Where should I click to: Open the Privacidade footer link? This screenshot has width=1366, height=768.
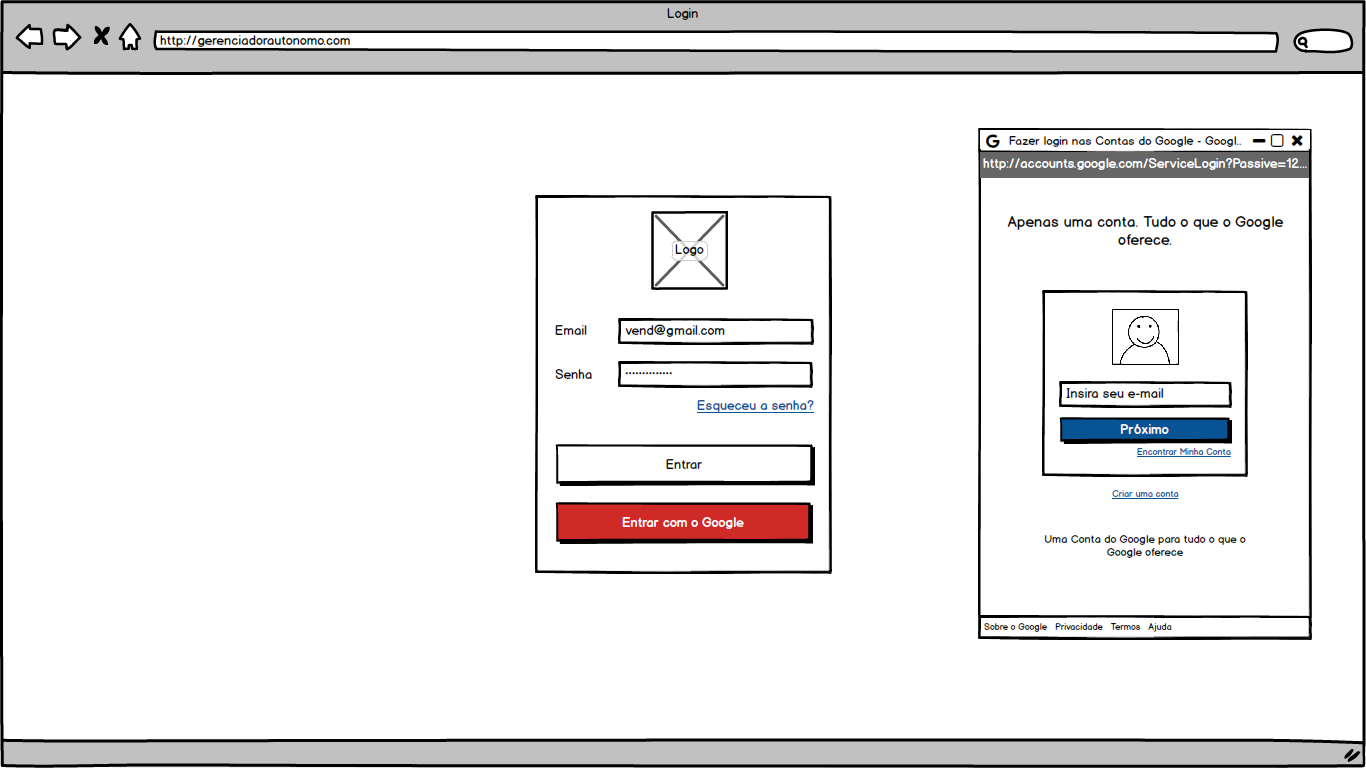click(1078, 627)
